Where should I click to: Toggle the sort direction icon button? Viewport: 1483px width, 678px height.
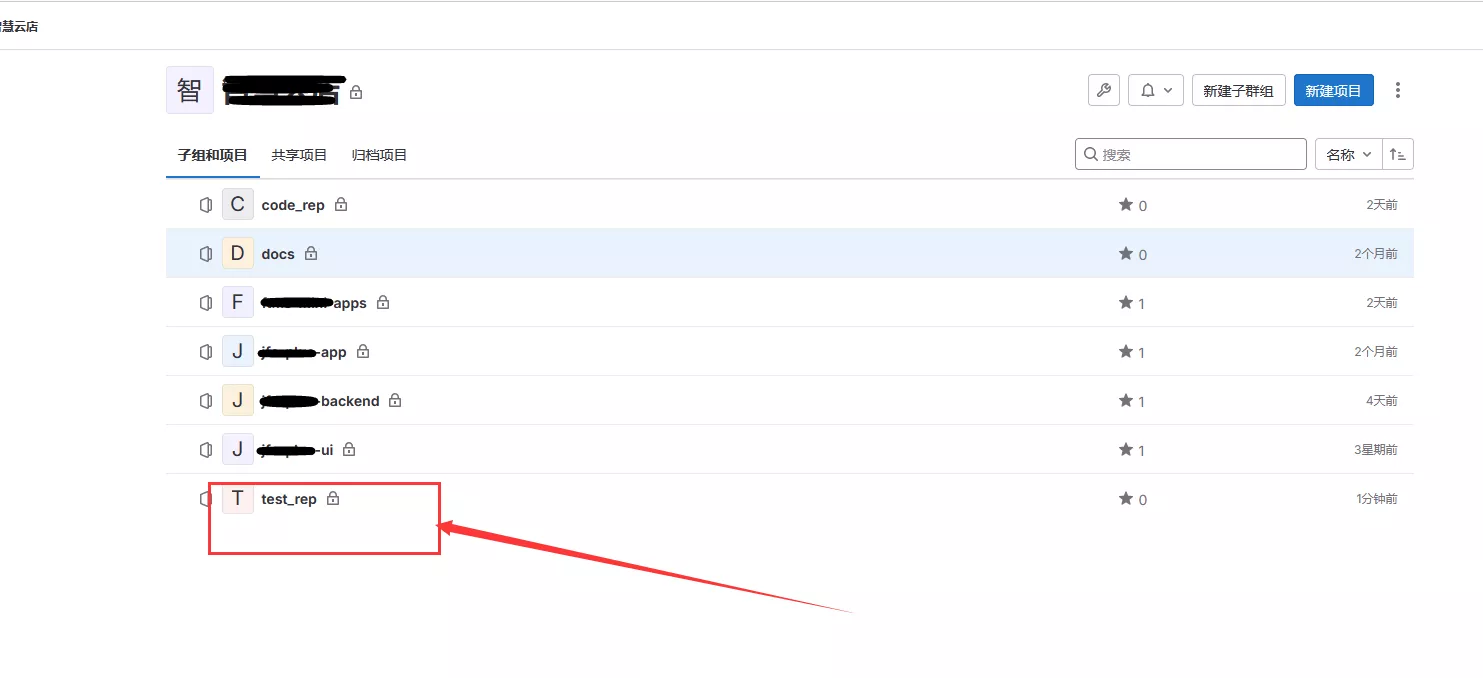tap(1398, 155)
